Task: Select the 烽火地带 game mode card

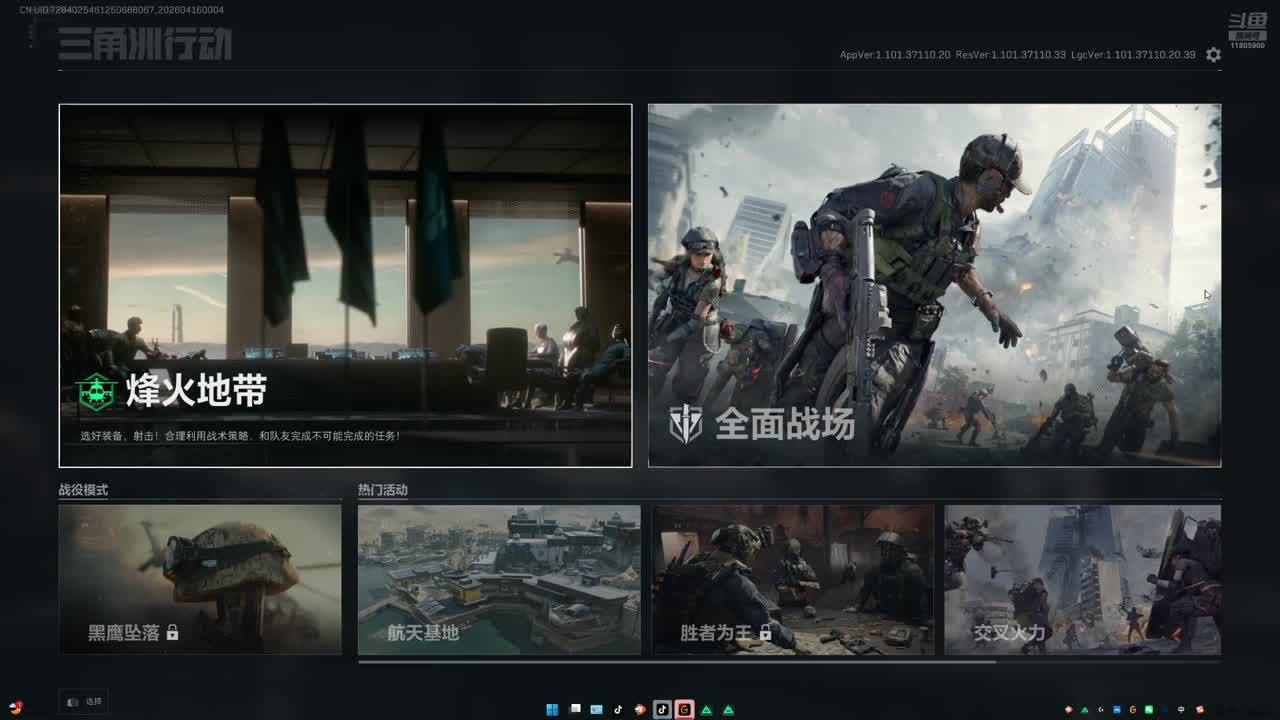Action: coord(345,285)
